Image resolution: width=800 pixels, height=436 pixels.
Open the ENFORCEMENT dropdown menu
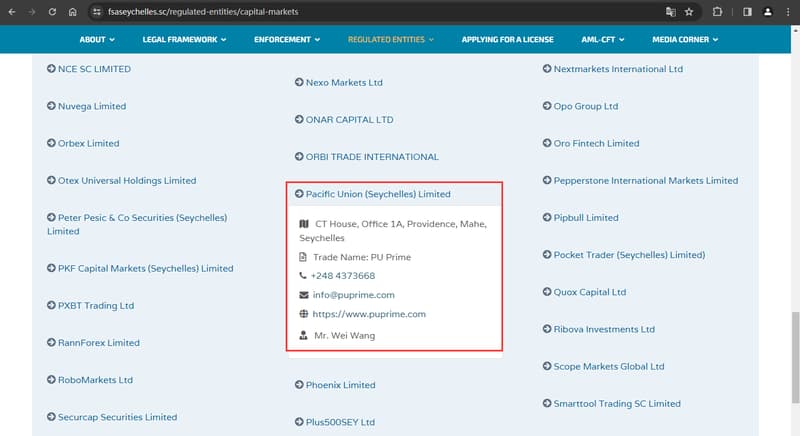[x=287, y=39]
